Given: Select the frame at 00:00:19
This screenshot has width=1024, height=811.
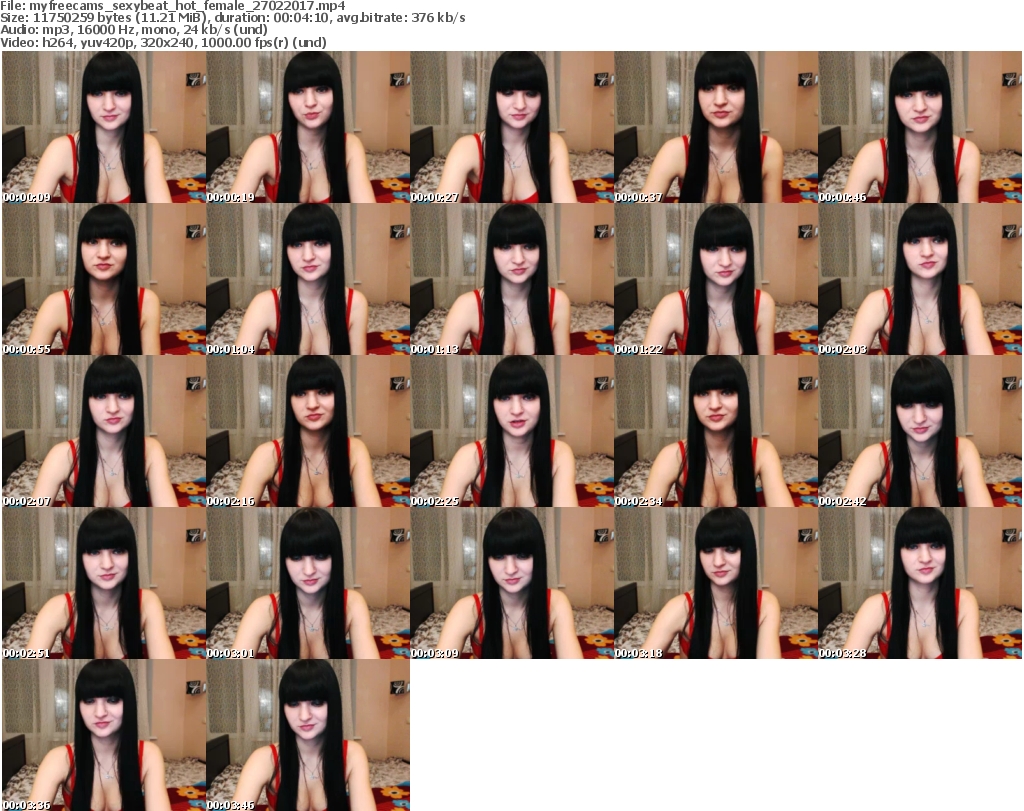Looking at the screenshot, I should coord(307,127).
